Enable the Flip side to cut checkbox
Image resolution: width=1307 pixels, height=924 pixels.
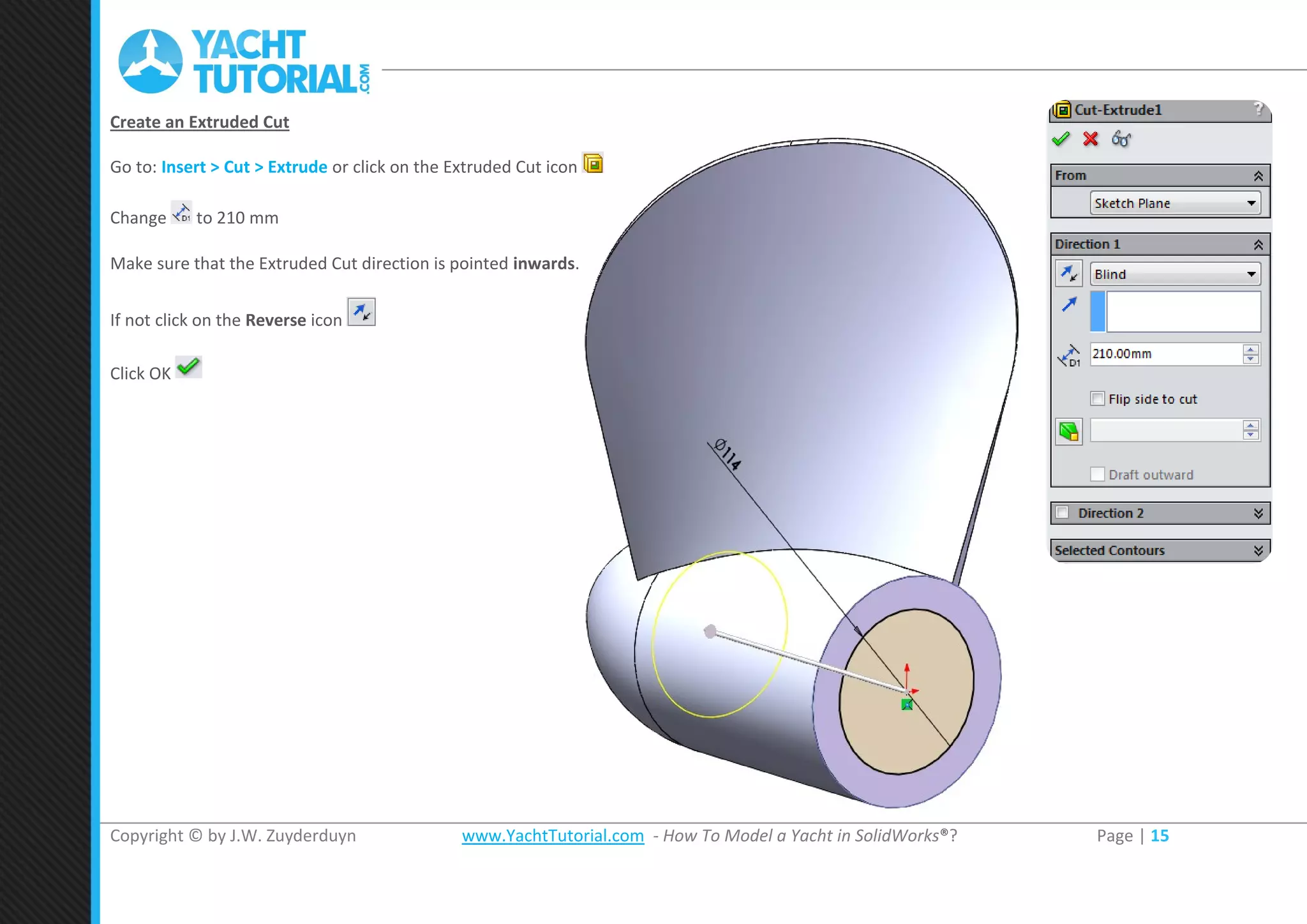(x=1098, y=399)
